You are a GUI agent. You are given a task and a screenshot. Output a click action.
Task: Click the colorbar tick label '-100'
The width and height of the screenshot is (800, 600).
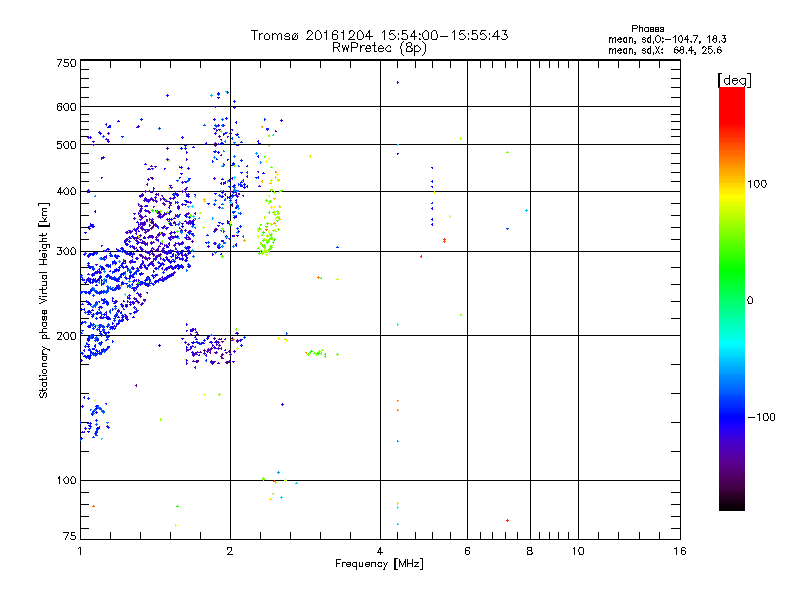coord(761,417)
